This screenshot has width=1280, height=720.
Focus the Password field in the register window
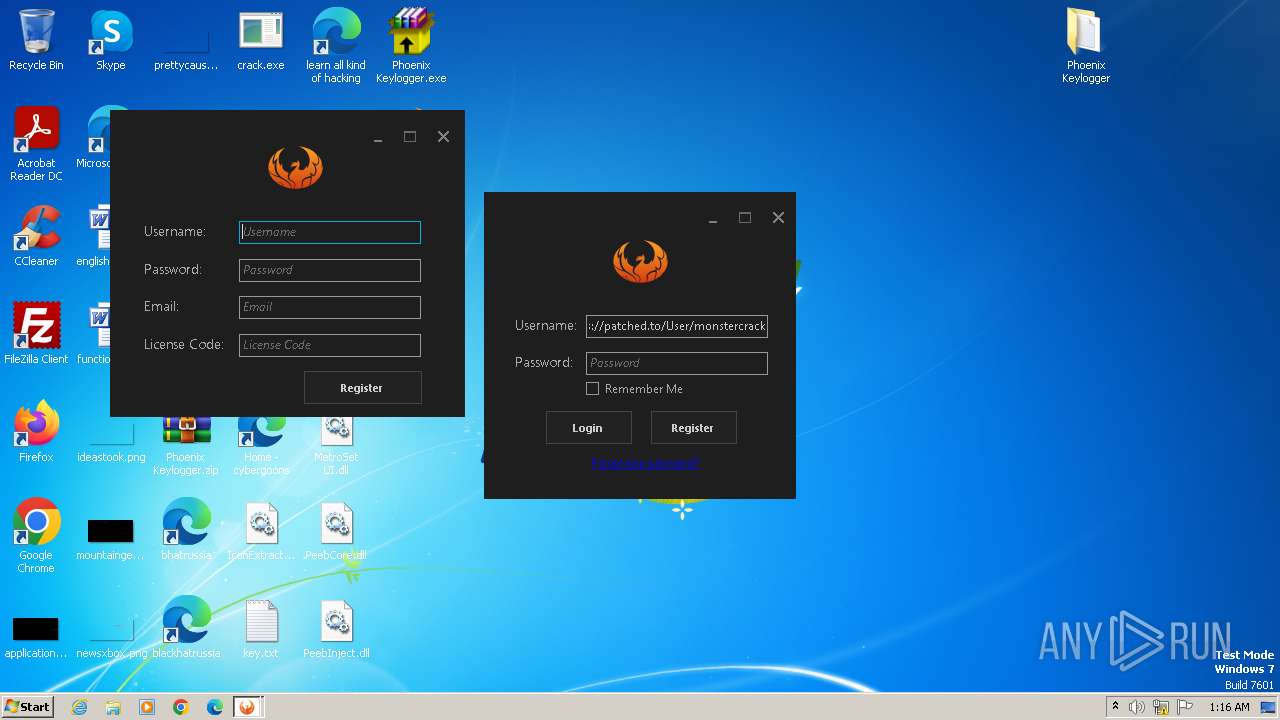(x=330, y=270)
